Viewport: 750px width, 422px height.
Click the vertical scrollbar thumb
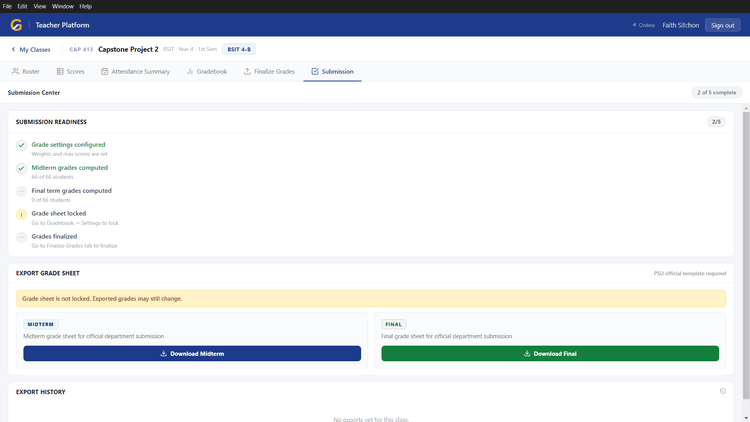[x=746, y=254]
